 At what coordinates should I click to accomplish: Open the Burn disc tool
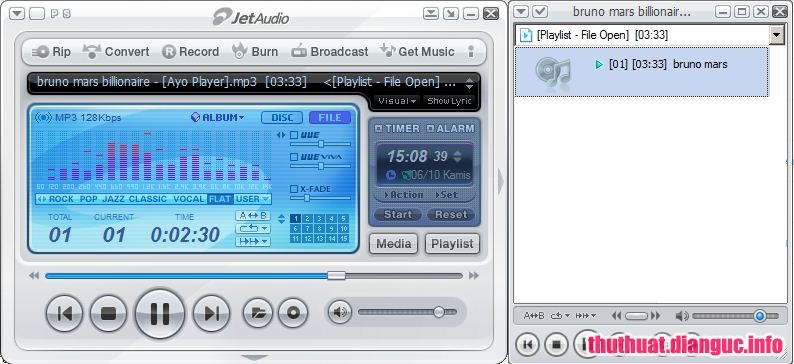click(x=255, y=52)
